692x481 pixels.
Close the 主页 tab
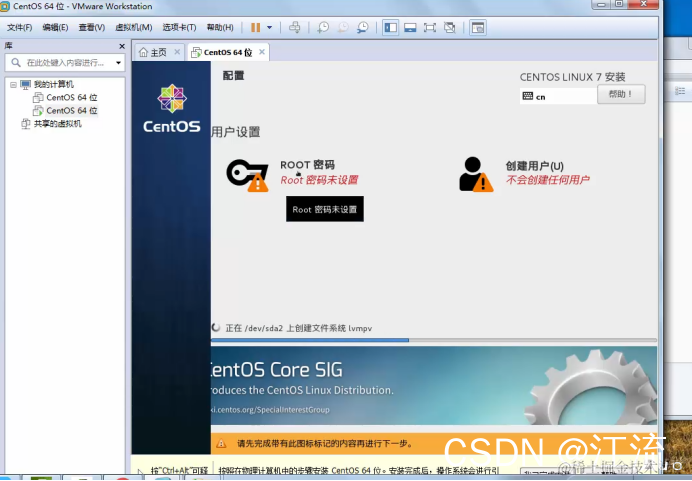pos(177,52)
